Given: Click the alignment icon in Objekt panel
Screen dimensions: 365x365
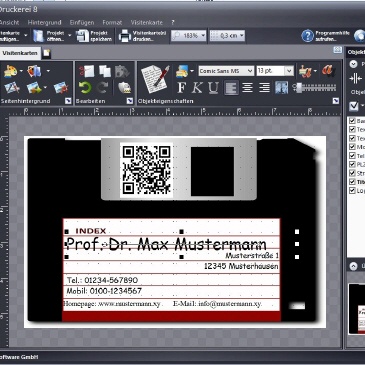Looking at the screenshot, I should click(x=355, y=79).
